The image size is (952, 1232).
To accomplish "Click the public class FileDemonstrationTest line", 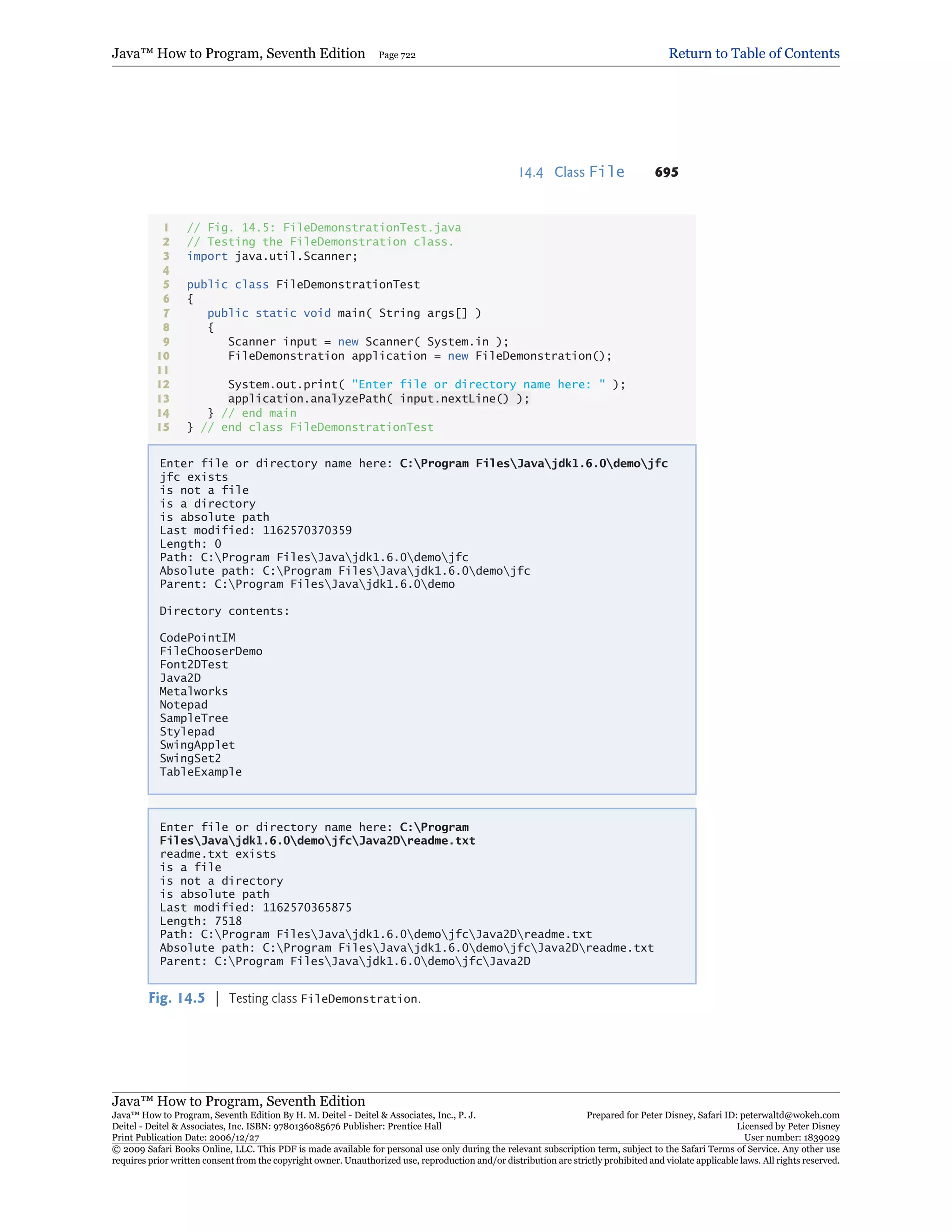I will [x=303, y=285].
